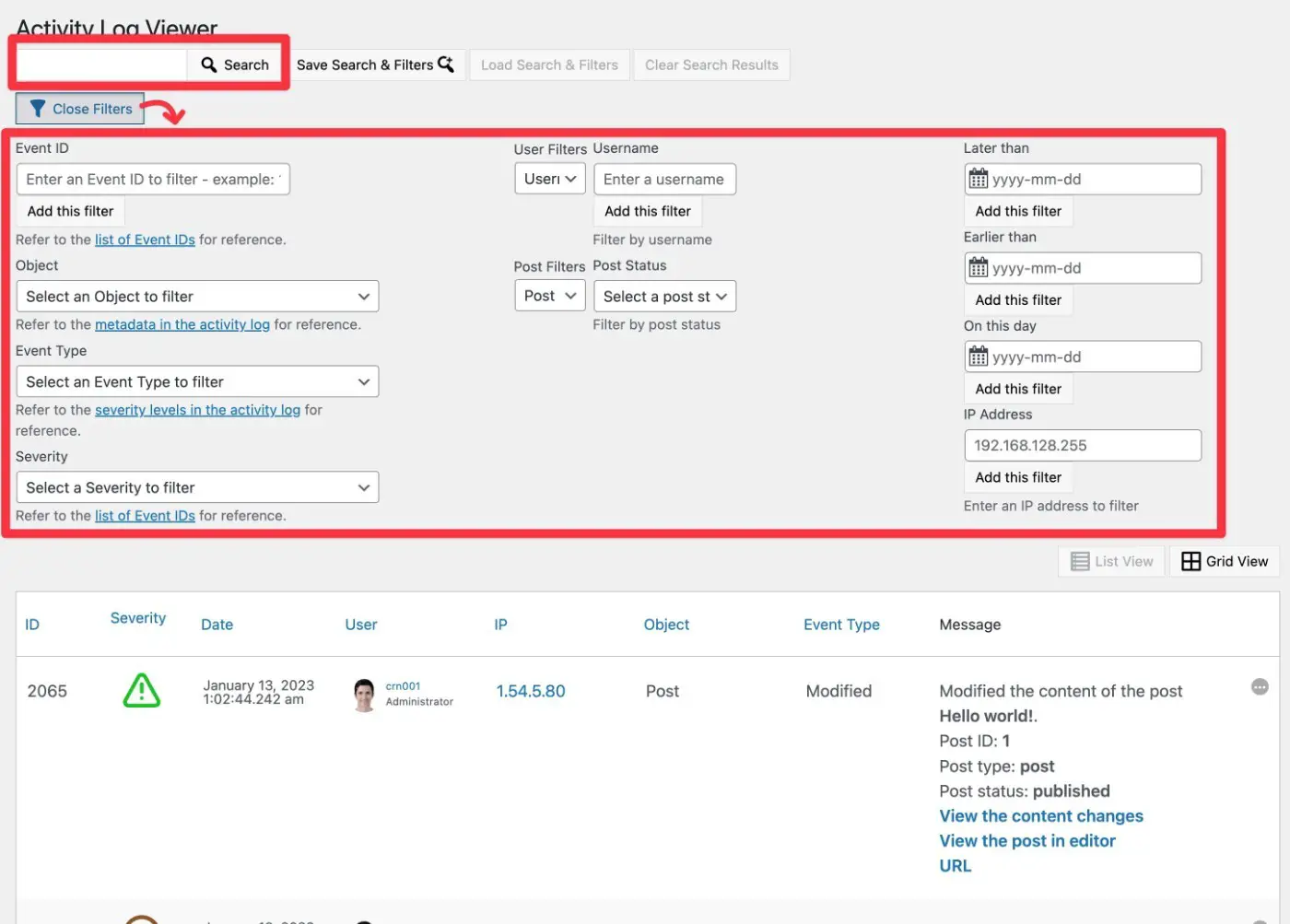Screen dimensions: 1290x924
Task: Click calendar icon in On this day field
Action: point(979,357)
